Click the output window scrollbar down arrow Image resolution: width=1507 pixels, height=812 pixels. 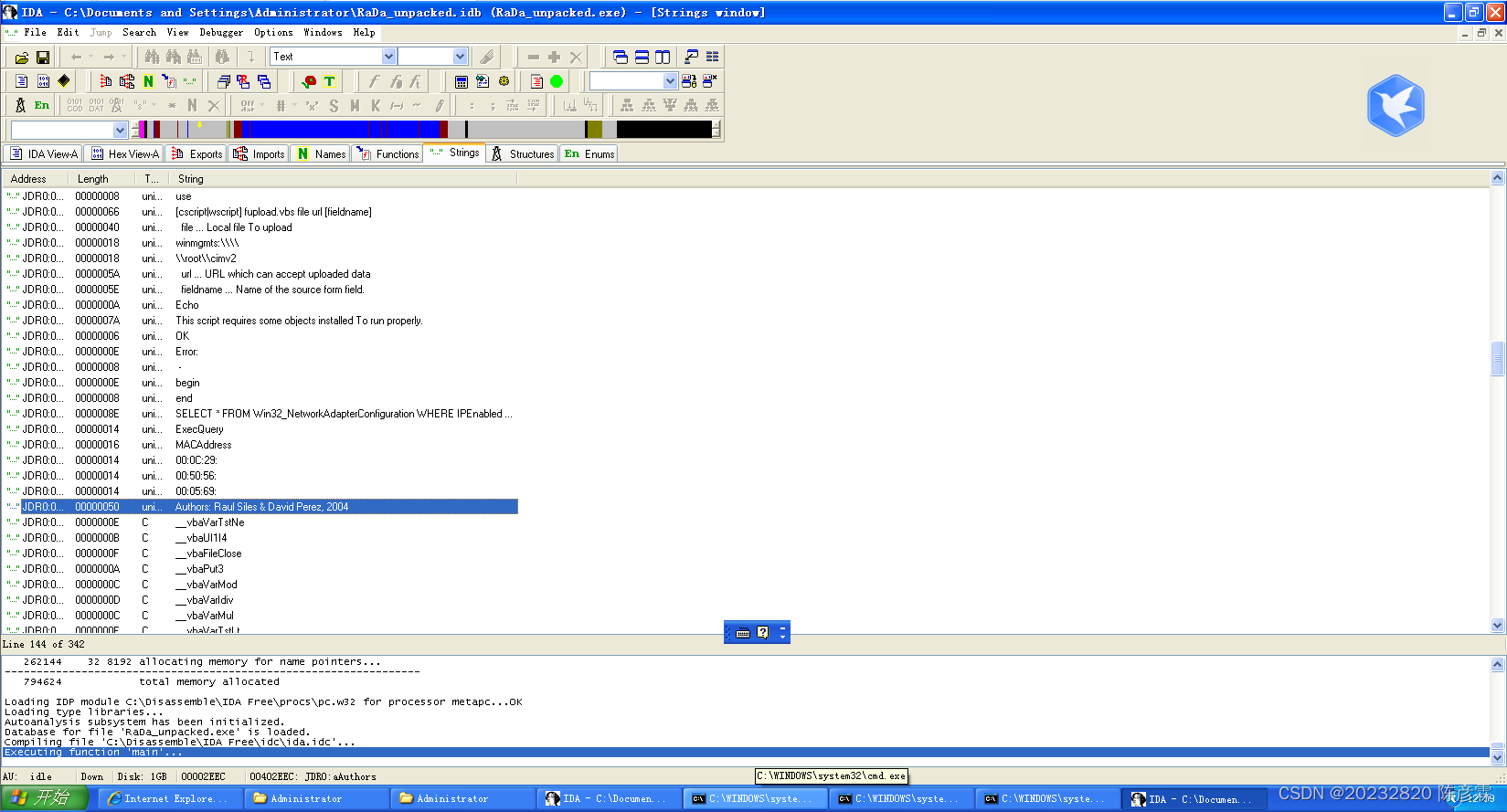tap(1497, 757)
